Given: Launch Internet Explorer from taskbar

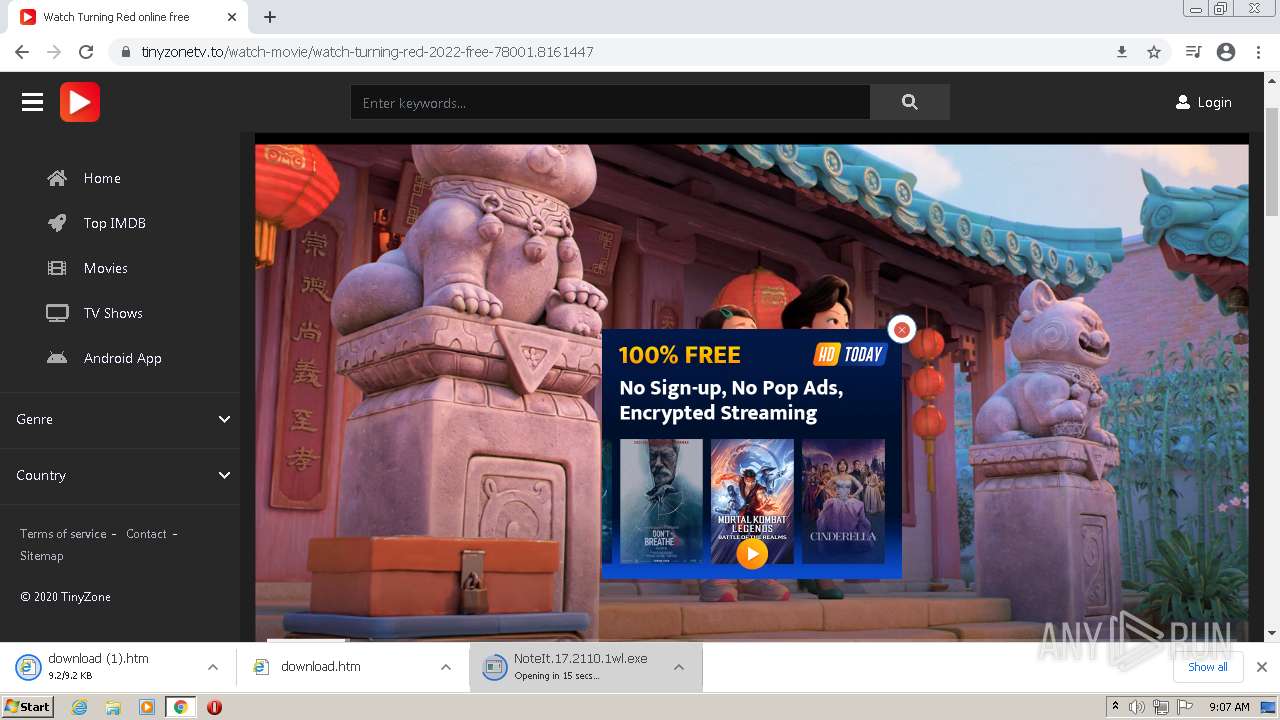Looking at the screenshot, I should (x=80, y=707).
